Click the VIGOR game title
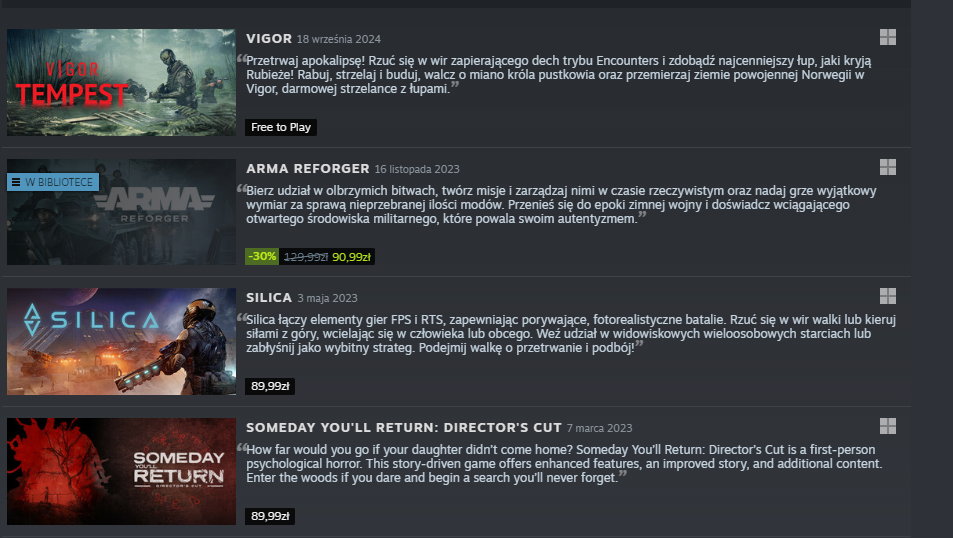Viewport: 953px width, 538px height. point(269,38)
